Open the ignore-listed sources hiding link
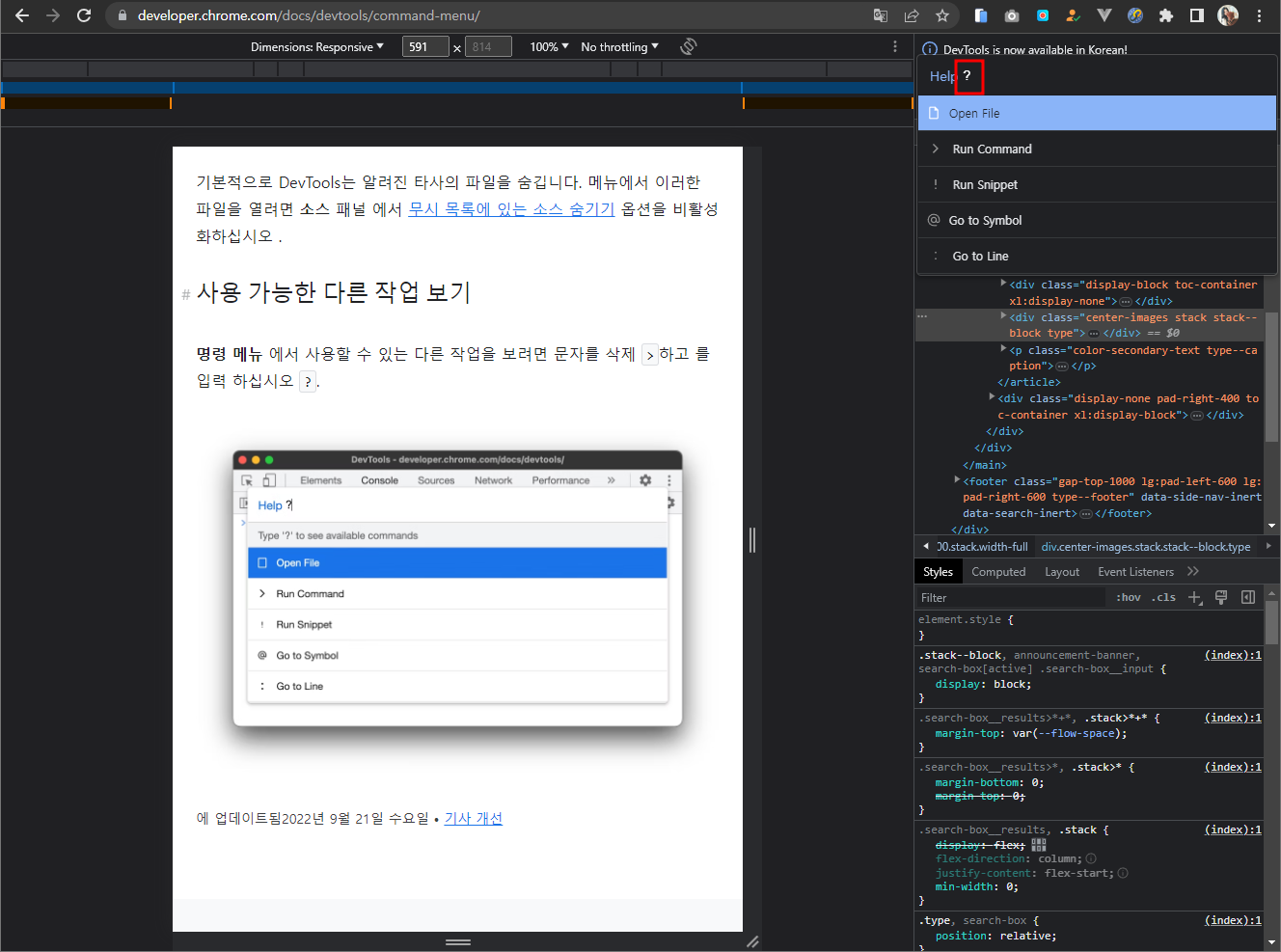The width and height of the screenshot is (1281, 952). pyautogui.click(x=511, y=209)
